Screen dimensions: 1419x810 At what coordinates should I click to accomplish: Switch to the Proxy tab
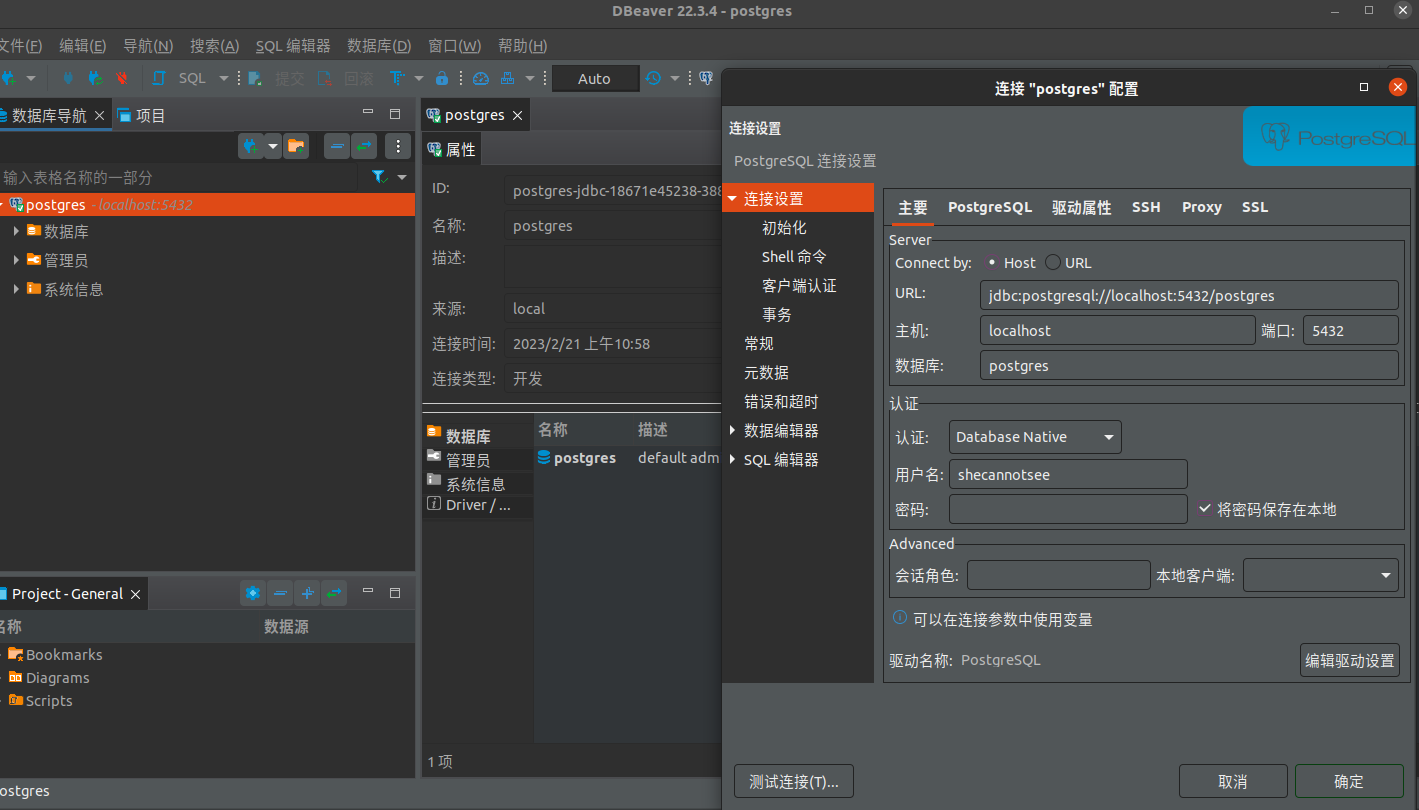(x=1202, y=207)
